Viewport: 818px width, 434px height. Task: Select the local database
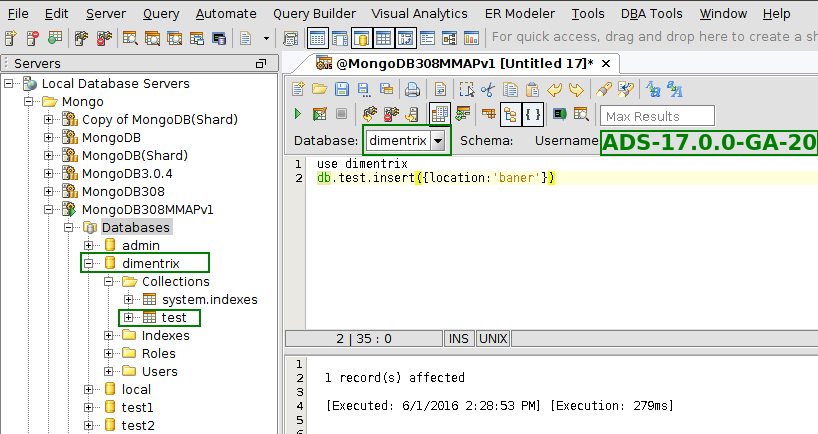click(136, 389)
